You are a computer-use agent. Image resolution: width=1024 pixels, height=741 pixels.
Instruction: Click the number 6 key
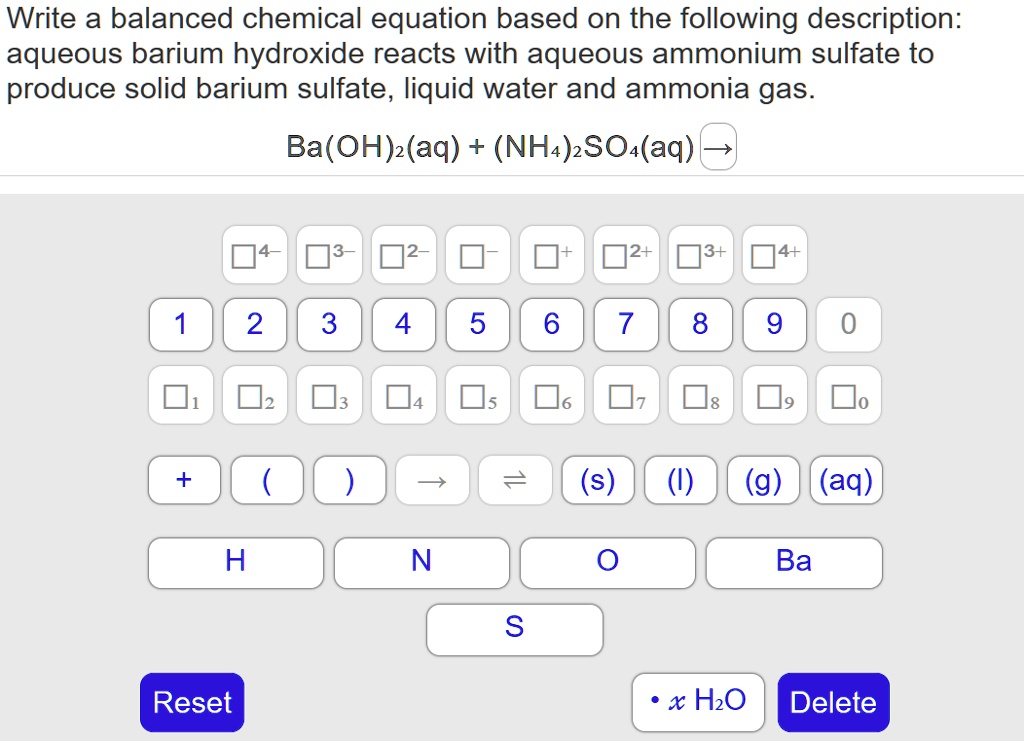(x=552, y=325)
